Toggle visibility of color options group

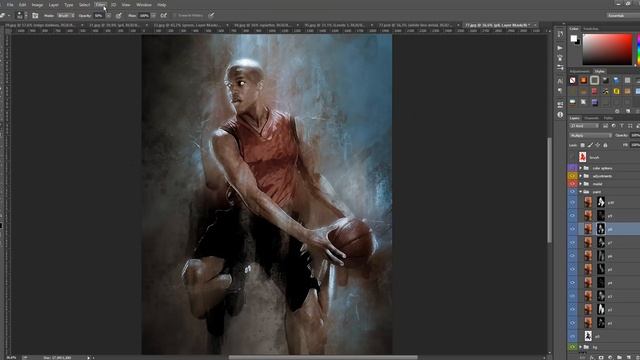[572, 168]
